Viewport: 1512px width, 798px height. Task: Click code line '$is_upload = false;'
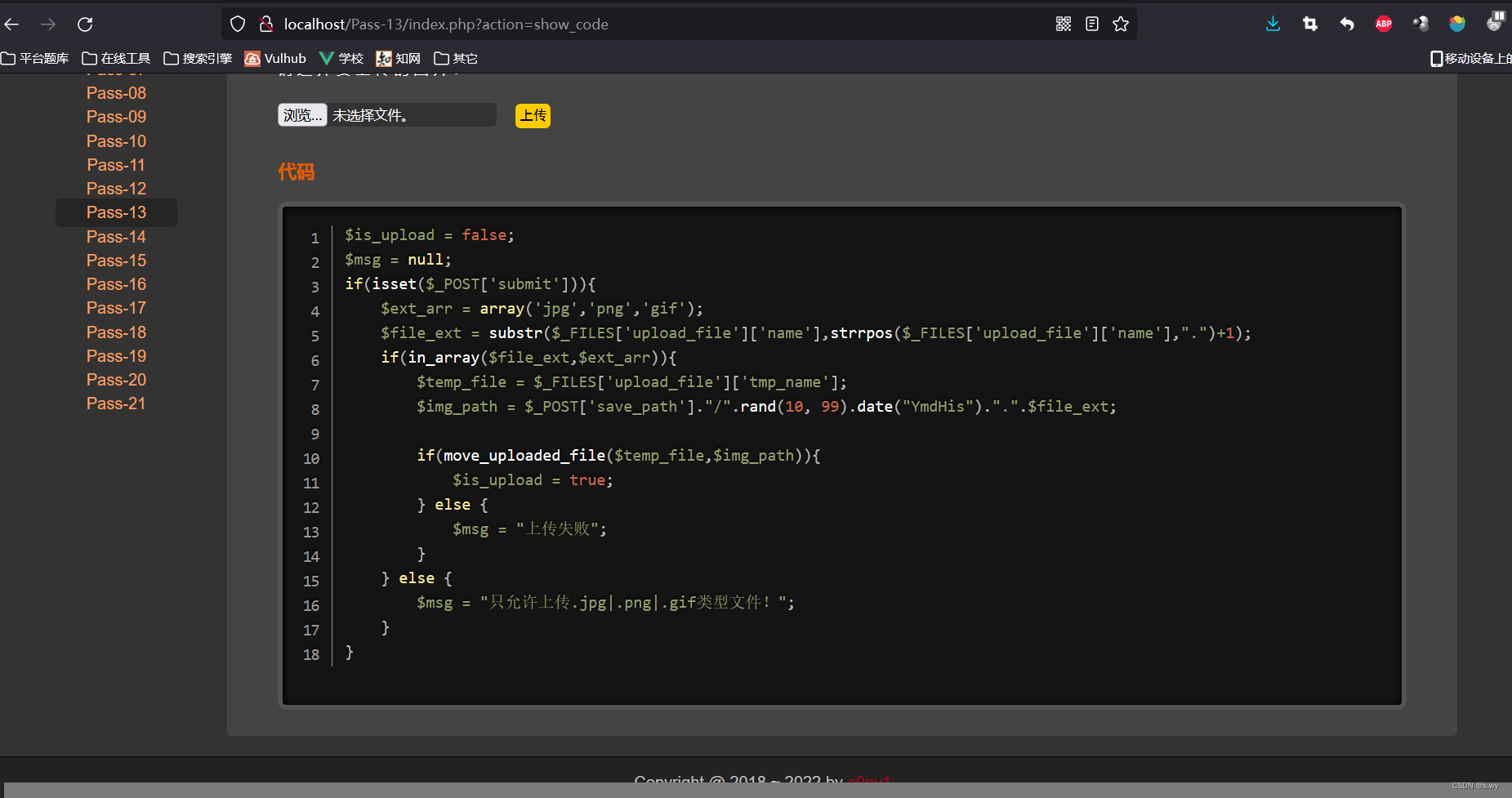pos(430,235)
